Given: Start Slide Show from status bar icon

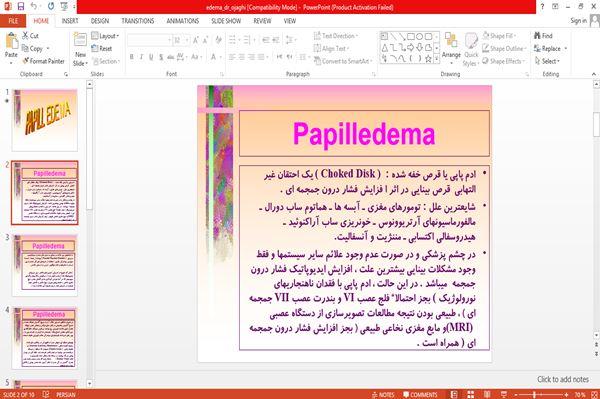Looking at the screenshot, I should click(x=504, y=394).
